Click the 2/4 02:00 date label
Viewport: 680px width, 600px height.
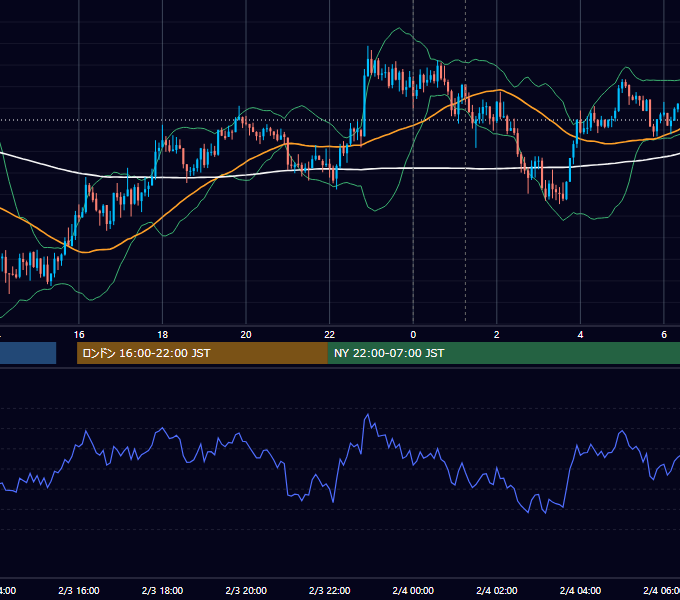point(497,590)
